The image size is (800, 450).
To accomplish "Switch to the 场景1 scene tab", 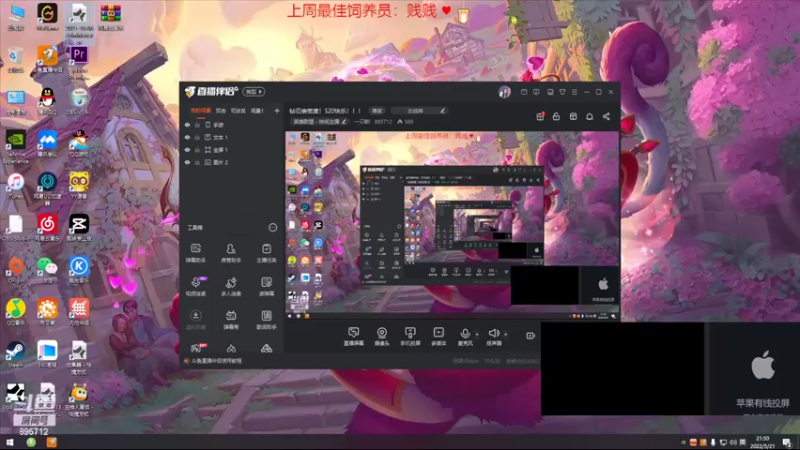I will [257, 111].
